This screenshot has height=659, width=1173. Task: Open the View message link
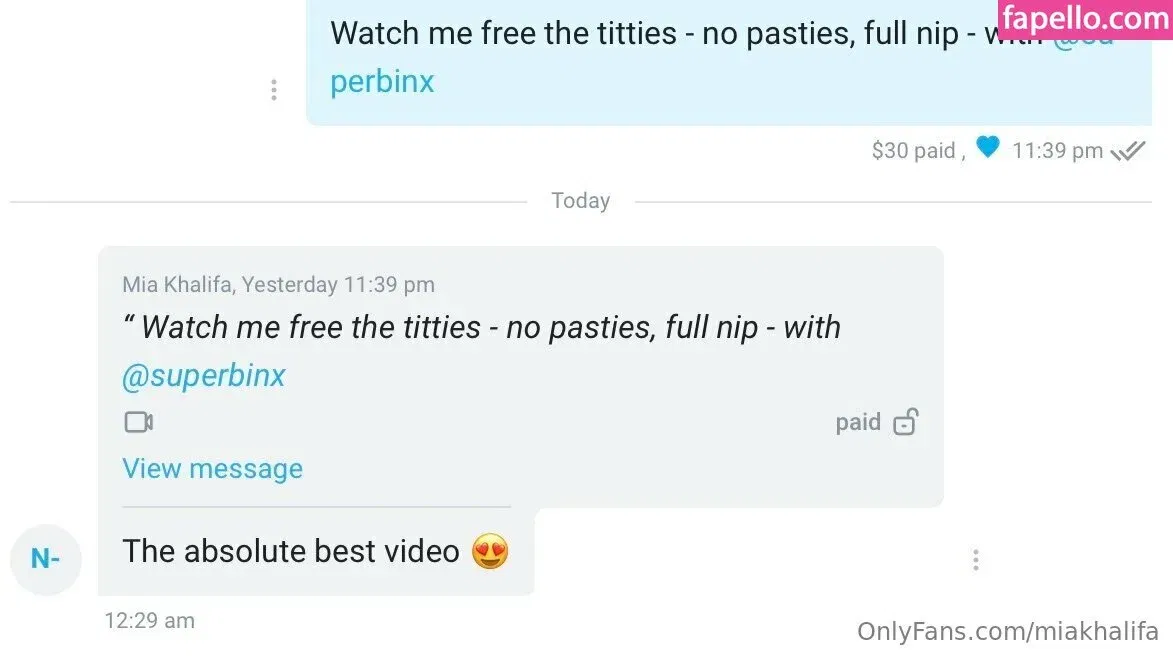point(212,469)
